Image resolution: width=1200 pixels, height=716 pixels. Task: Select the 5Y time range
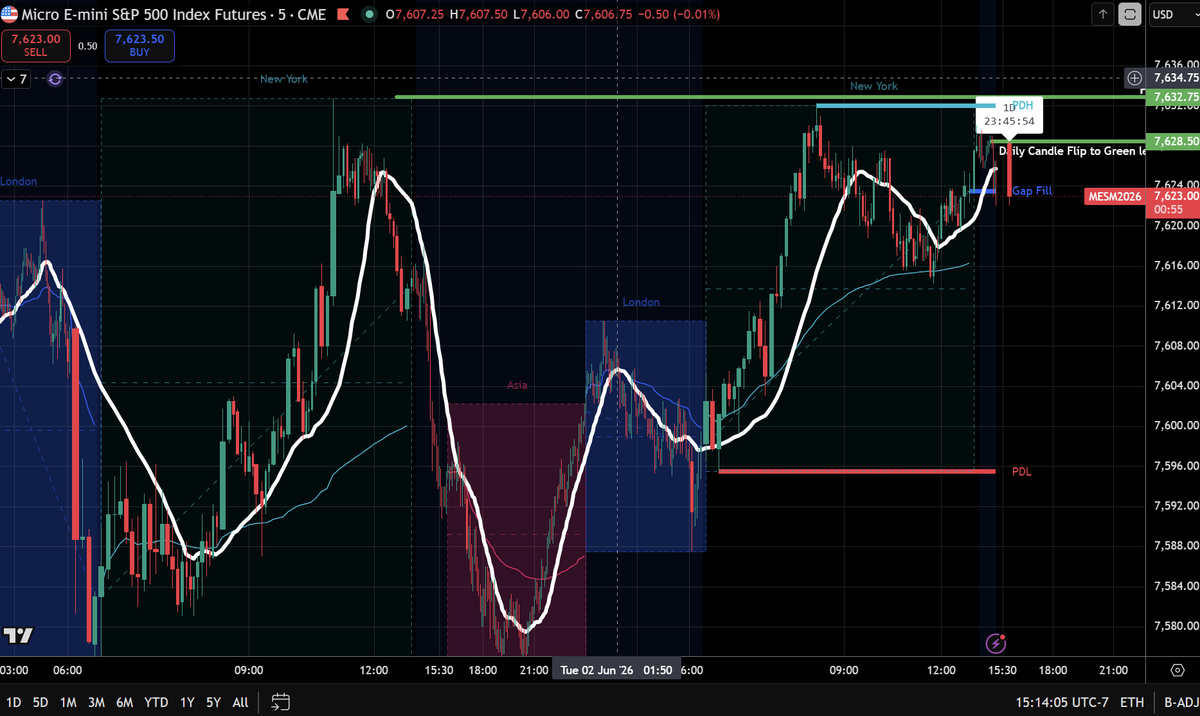[x=214, y=702]
